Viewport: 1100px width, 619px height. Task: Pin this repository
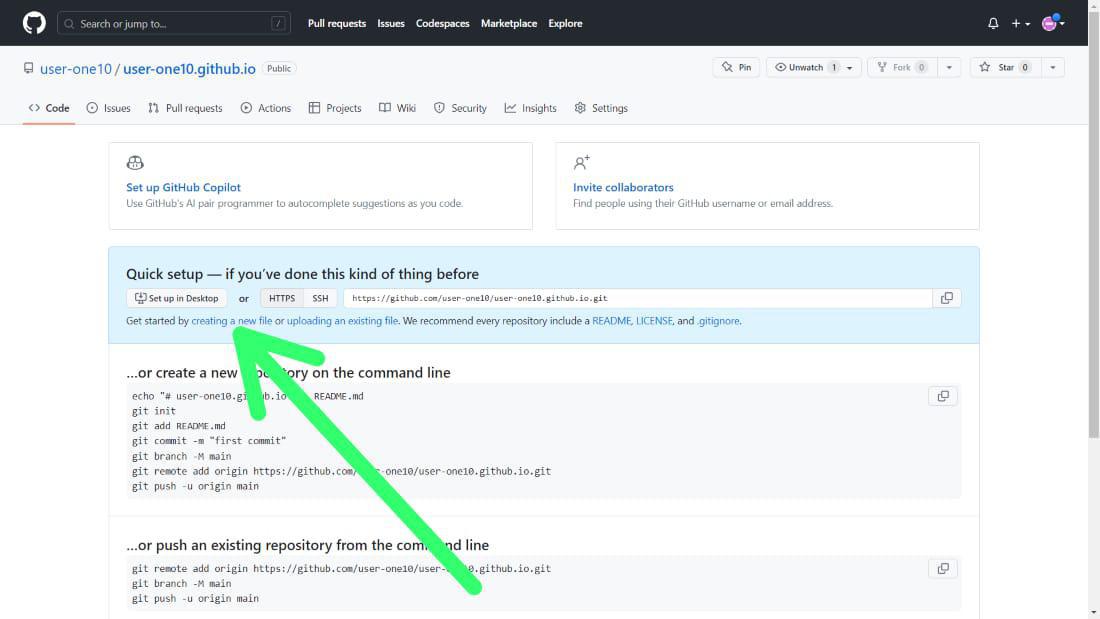pos(736,67)
